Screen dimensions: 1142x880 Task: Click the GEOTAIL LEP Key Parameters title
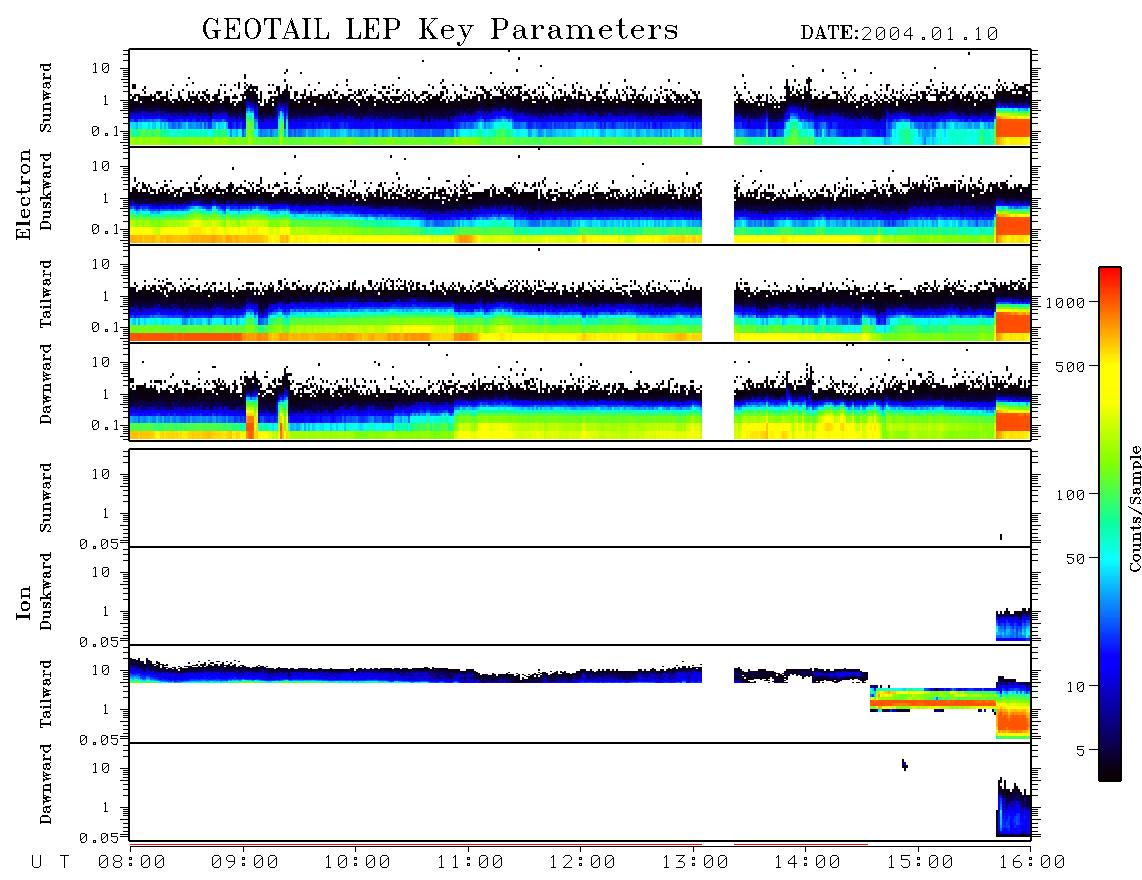click(x=440, y=30)
